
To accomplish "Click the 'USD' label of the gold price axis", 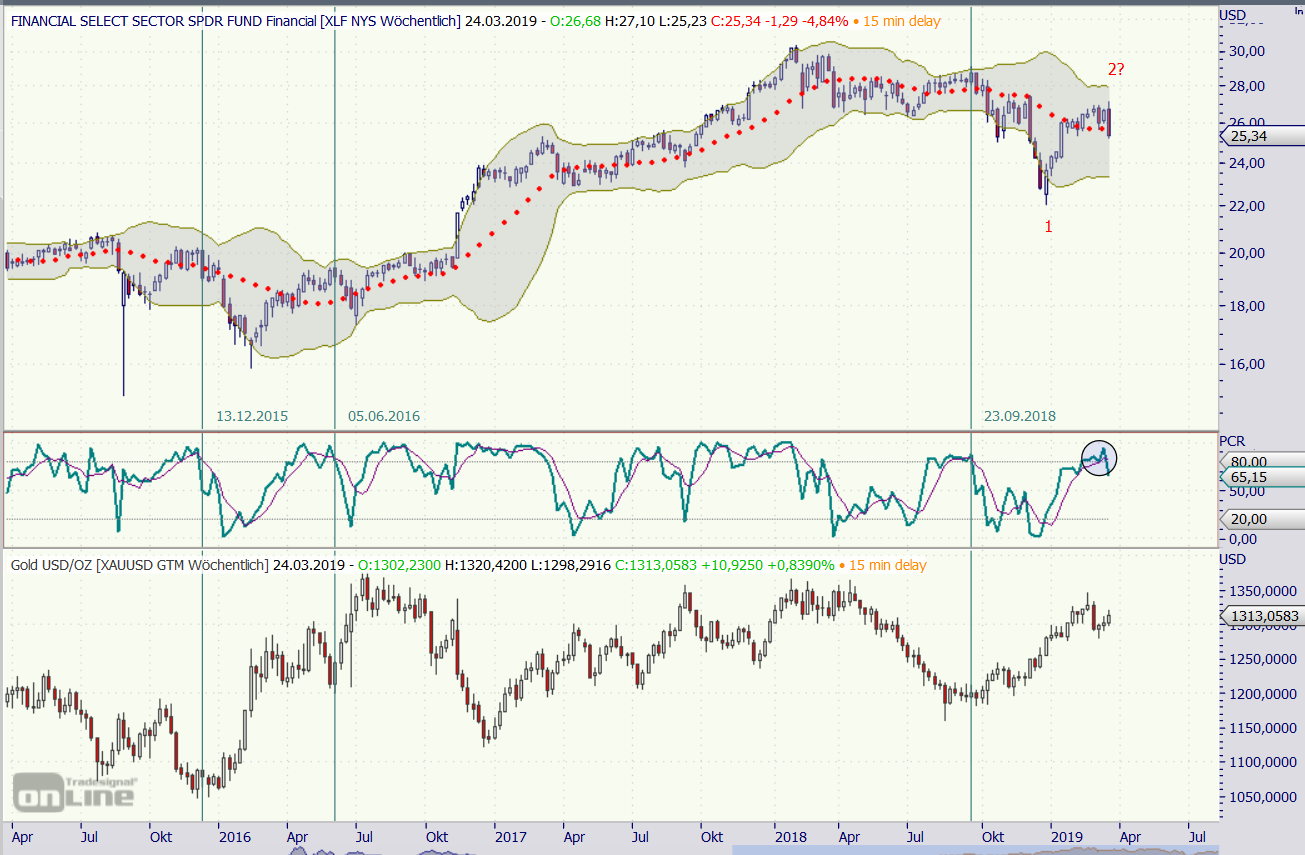I will click(x=1232, y=559).
